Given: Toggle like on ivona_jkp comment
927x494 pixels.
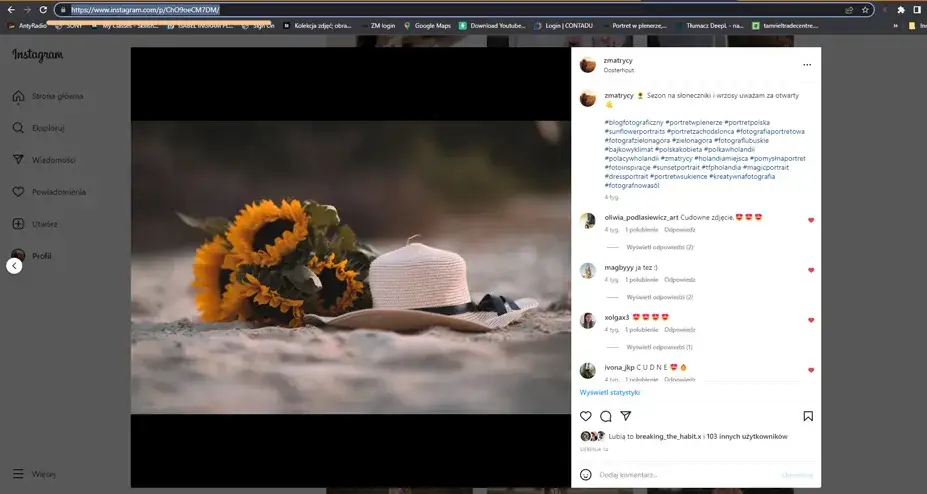Looking at the screenshot, I should [x=811, y=370].
